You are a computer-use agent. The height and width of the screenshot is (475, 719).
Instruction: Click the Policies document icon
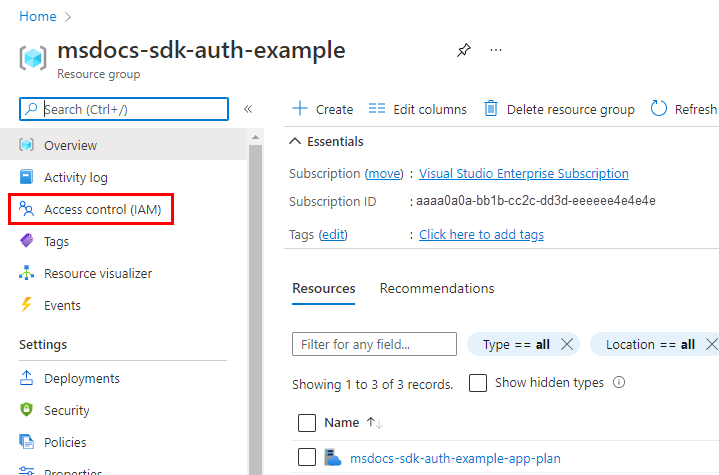[x=27, y=442]
